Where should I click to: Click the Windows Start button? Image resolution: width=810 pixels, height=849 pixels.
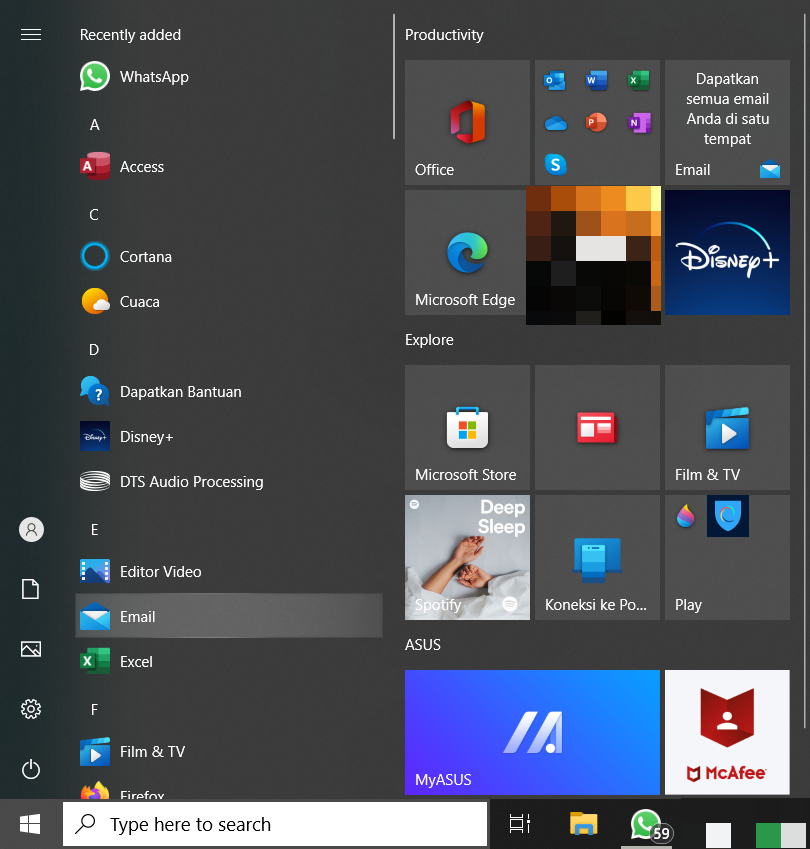[x=30, y=824]
